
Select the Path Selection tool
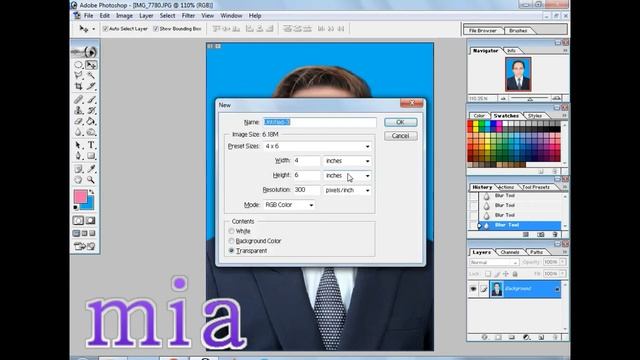click(x=78, y=145)
